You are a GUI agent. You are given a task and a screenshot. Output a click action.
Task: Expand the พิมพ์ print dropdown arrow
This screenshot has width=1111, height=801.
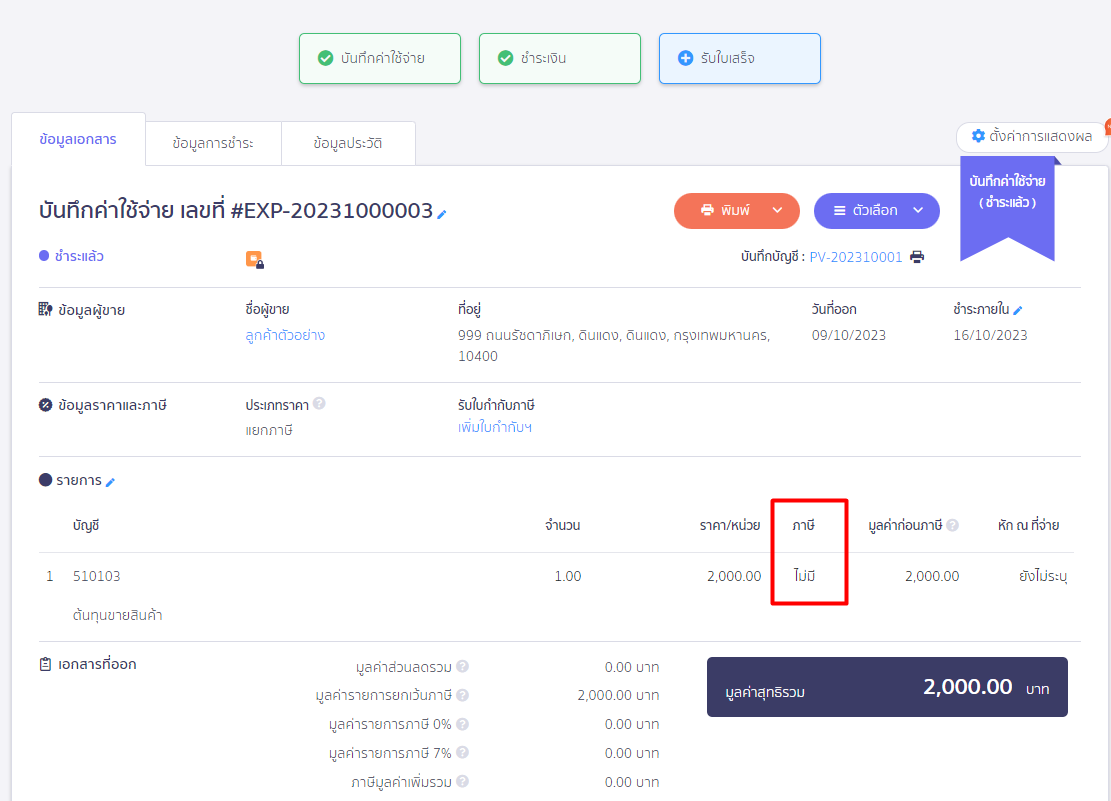pyautogui.click(x=777, y=211)
